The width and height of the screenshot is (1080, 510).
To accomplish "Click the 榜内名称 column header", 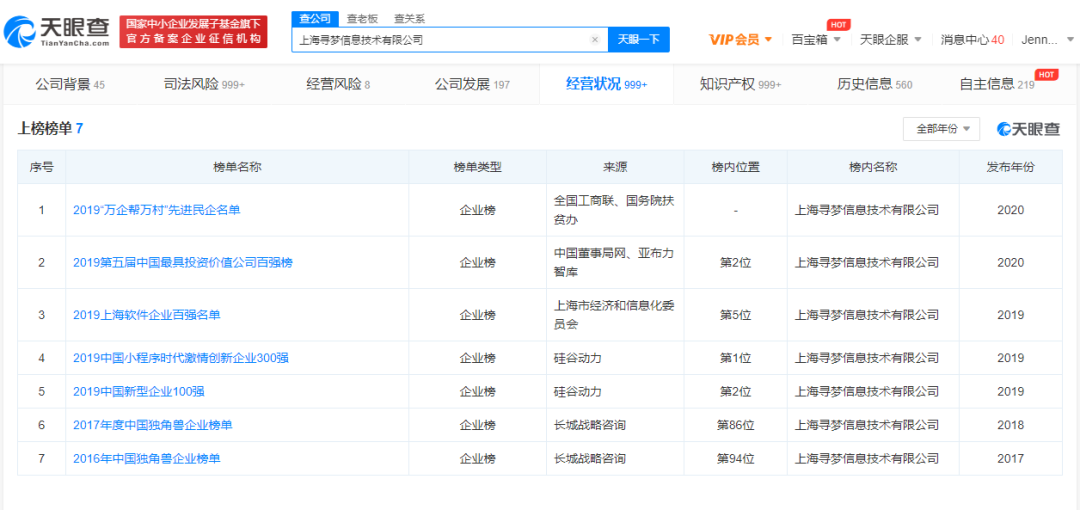I will (x=873, y=167).
